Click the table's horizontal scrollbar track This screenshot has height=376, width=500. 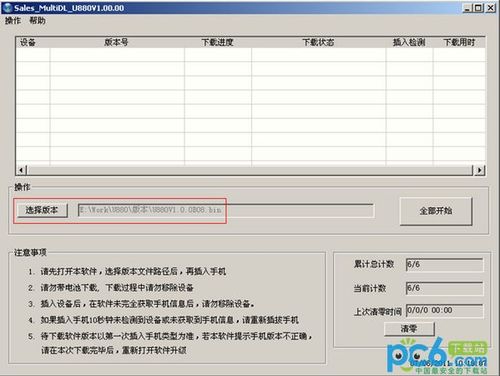[250, 170]
